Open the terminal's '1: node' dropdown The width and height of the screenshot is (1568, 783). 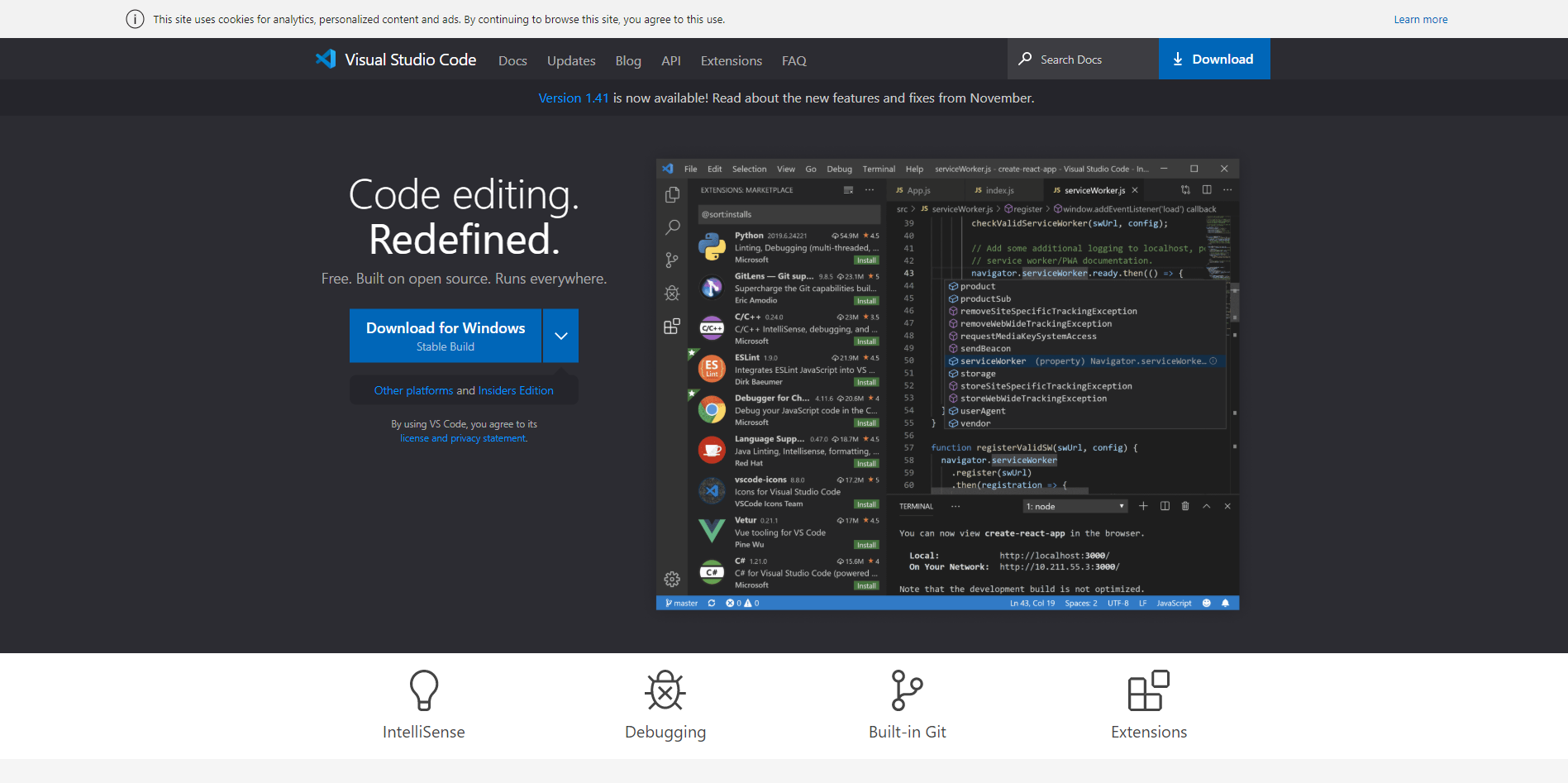click(x=1074, y=505)
